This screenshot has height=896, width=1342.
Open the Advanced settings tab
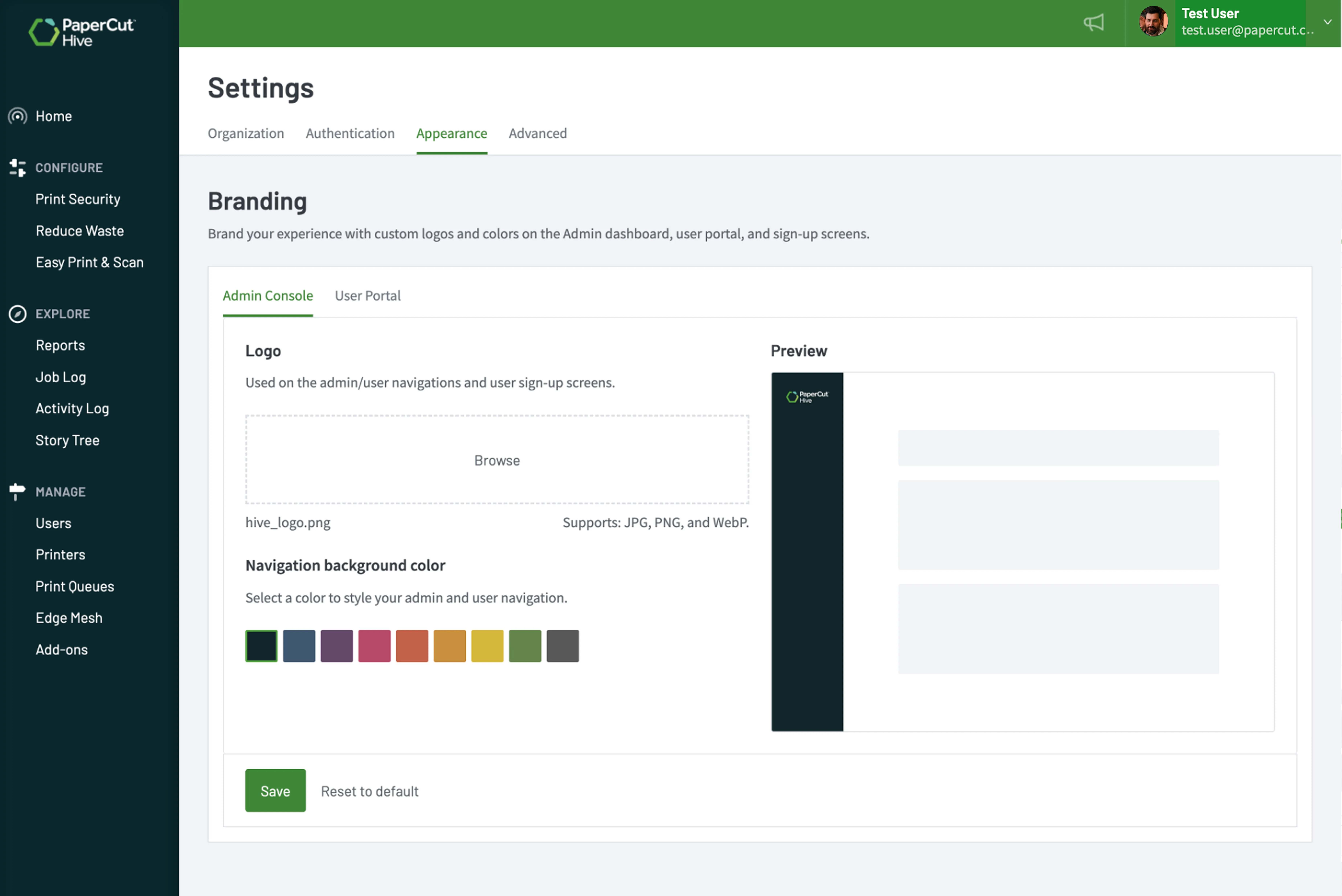[537, 133]
